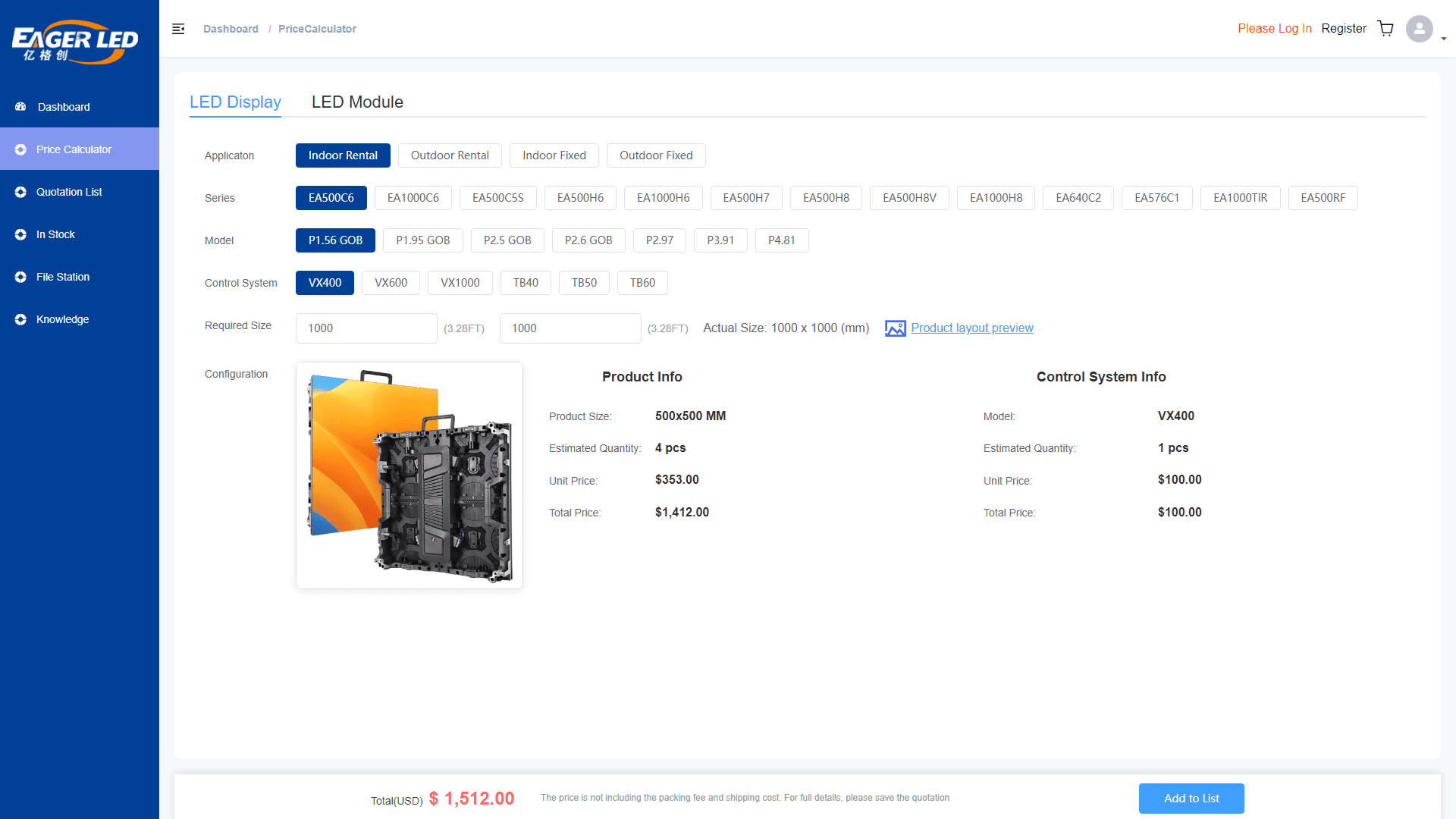Pick the EA500H8 series option
The width and height of the screenshot is (1456, 819).
(x=826, y=198)
